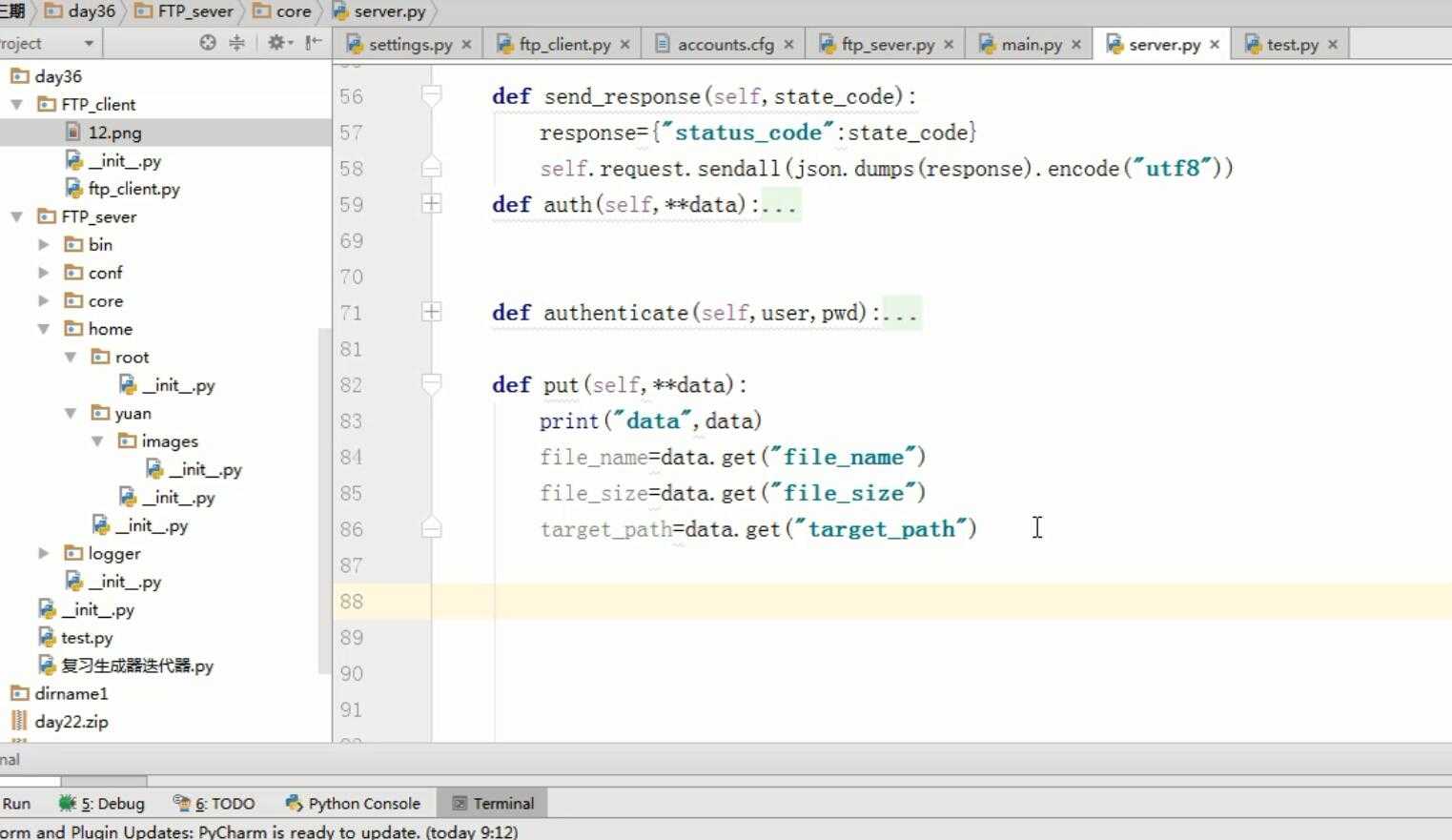
Task: Open the Project panel settings gear
Action: pos(277,43)
